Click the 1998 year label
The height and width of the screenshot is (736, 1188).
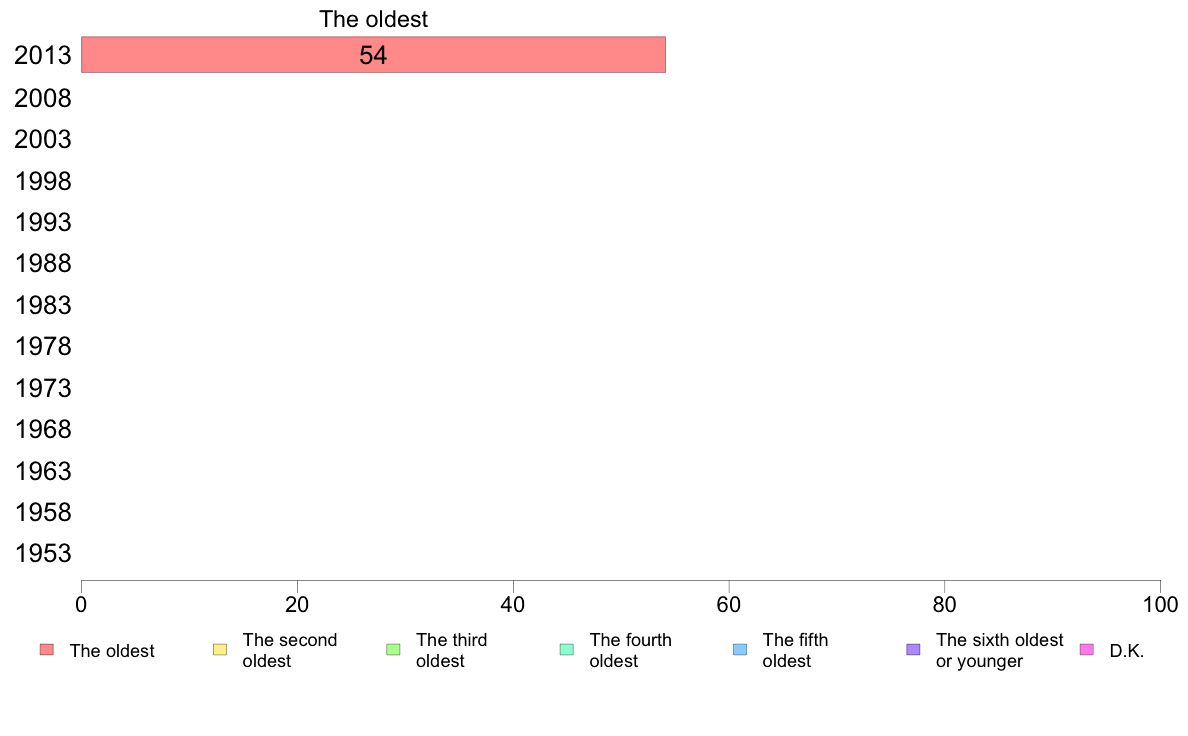[42, 182]
